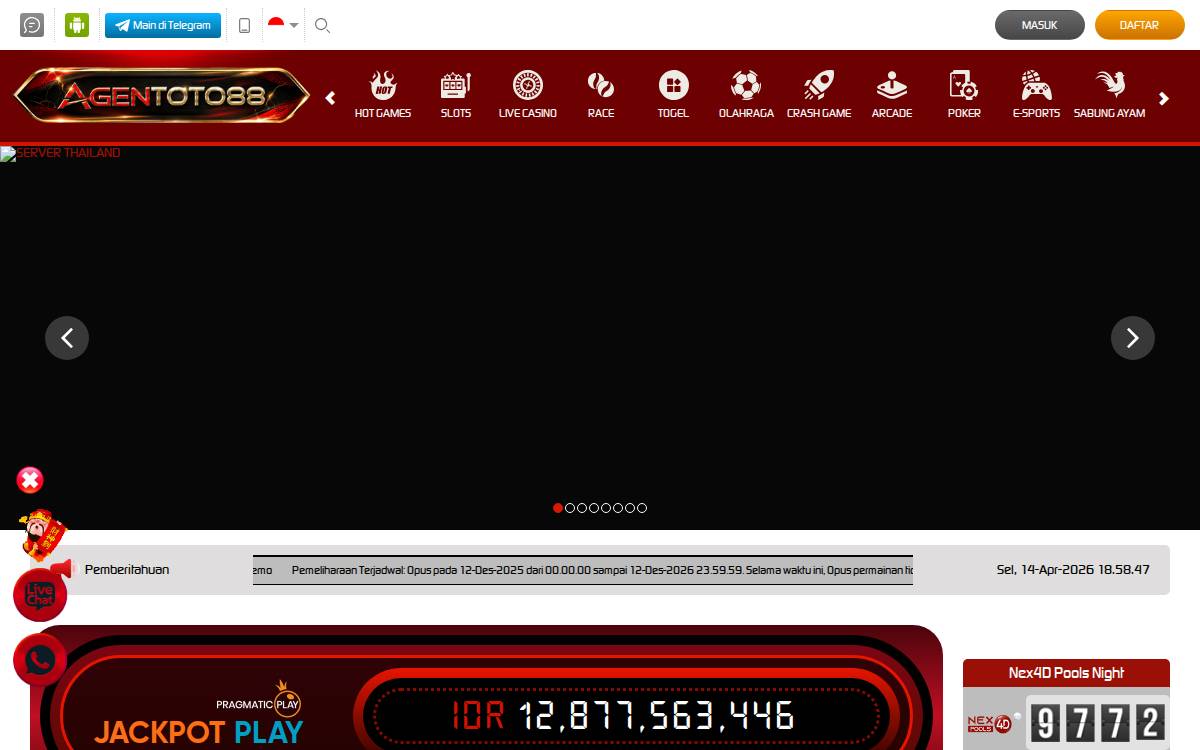Click the mobile phone version icon
Image resolution: width=1200 pixels, height=750 pixels.
pos(244,25)
